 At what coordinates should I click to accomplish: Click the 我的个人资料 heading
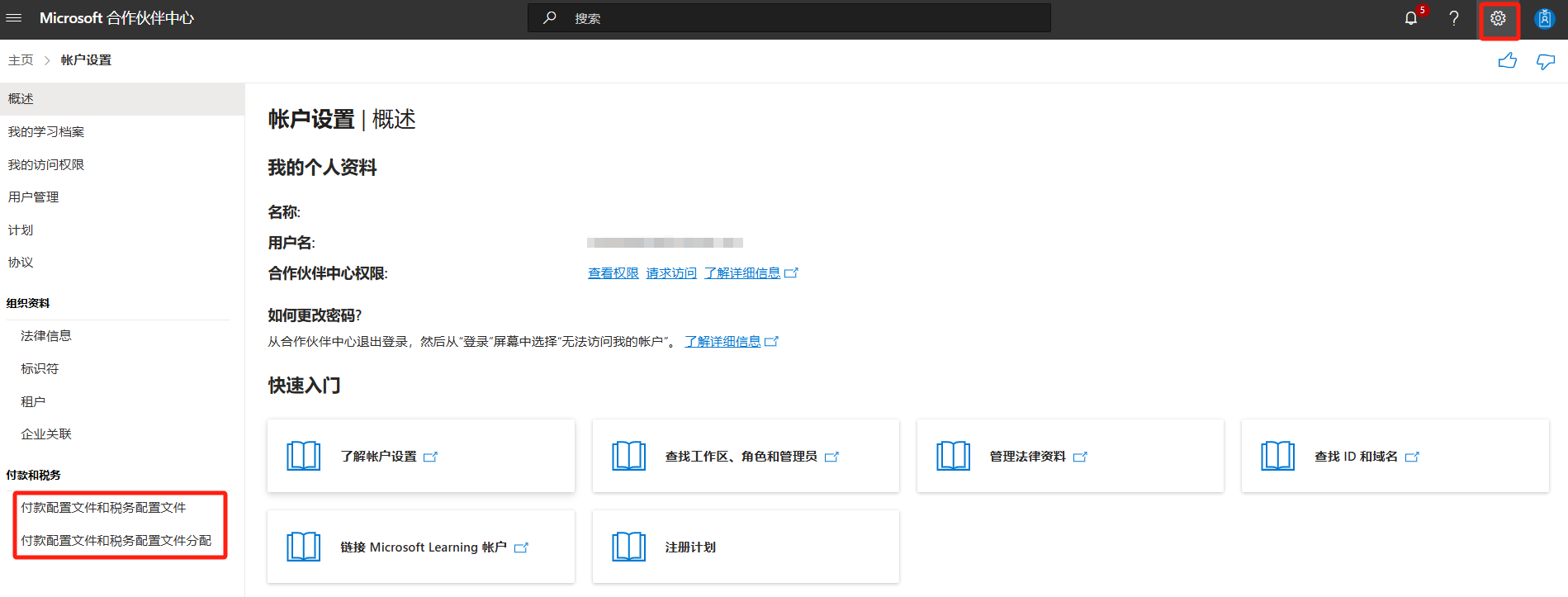pos(322,168)
